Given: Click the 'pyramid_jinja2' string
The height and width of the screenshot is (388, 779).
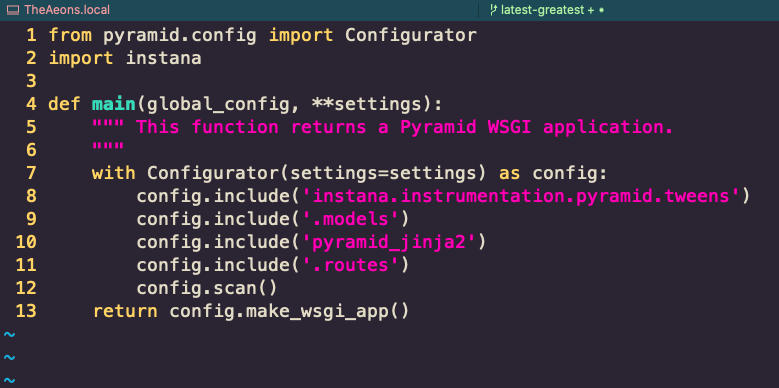Looking at the screenshot, I should pyautogui.click(x=389, y=242).
